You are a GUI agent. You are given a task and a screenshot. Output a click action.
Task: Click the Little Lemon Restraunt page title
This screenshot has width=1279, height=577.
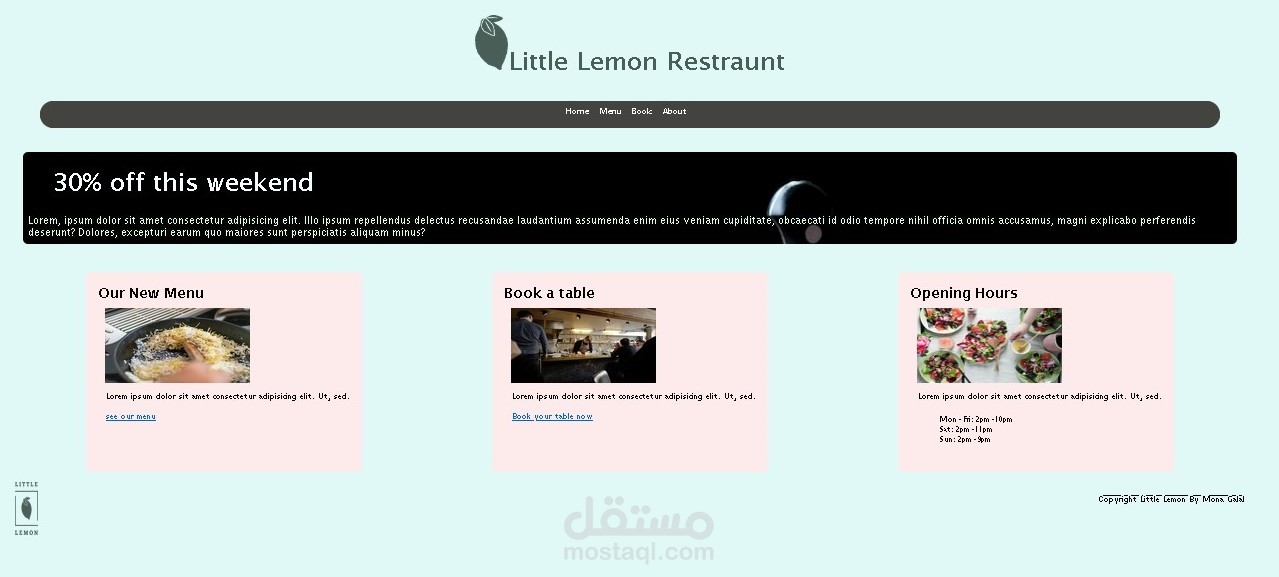(646, 61)
